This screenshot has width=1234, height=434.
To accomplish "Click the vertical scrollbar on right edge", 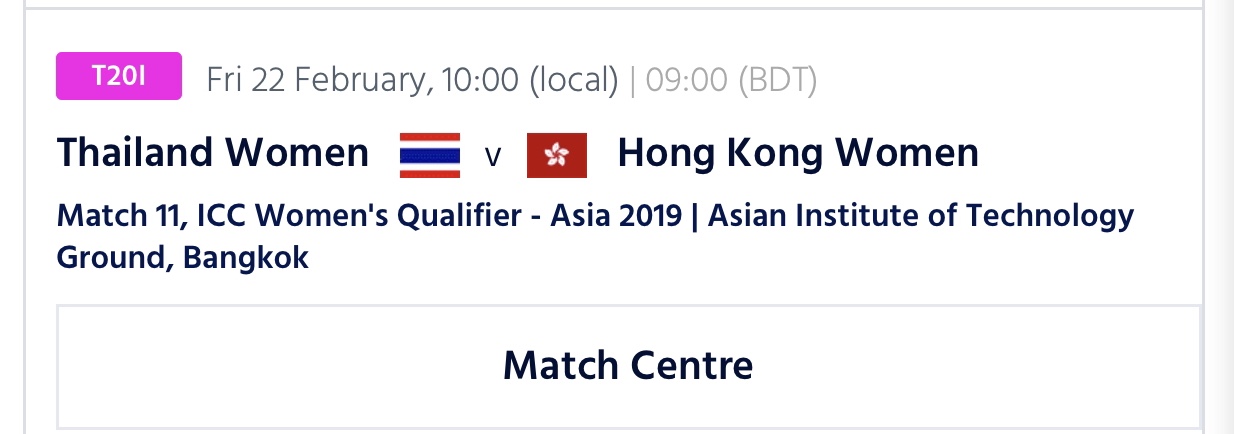I will point(1219,217).
